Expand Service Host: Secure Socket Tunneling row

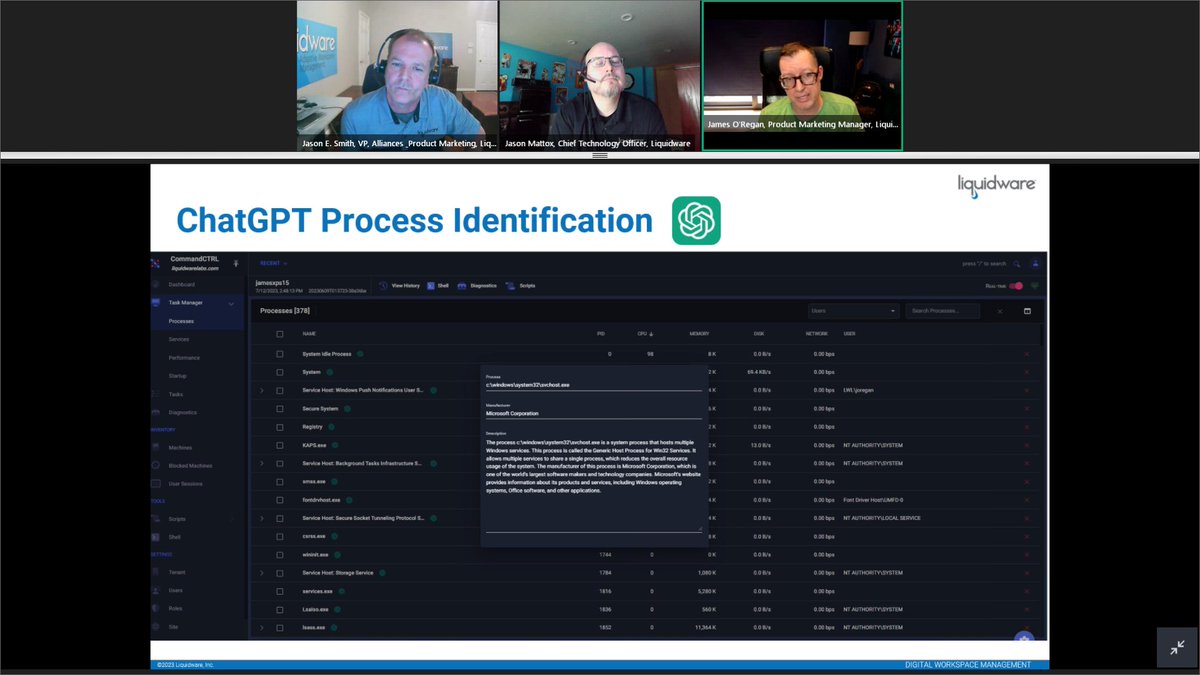pos(262,518)
